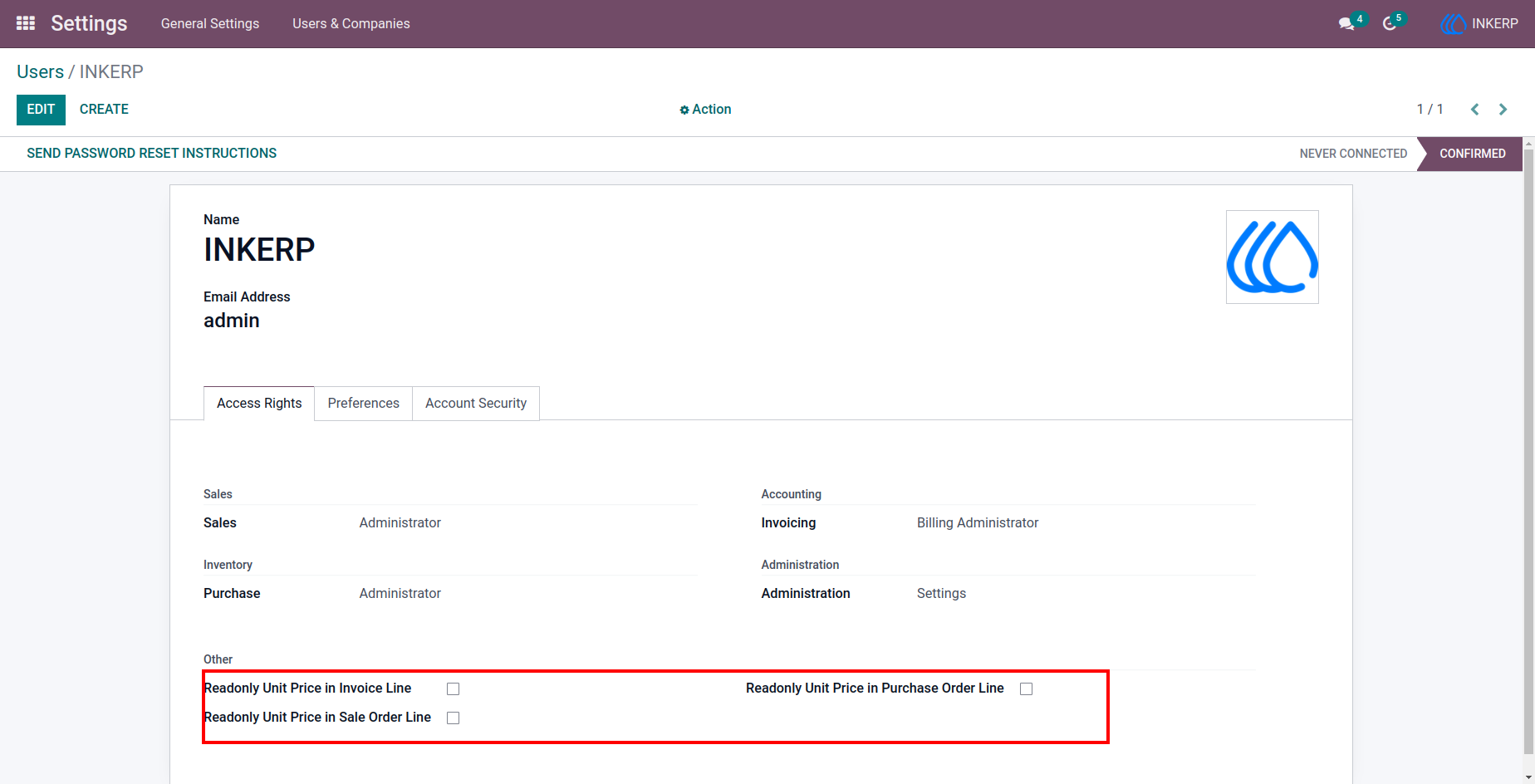
Task: Click the Settings app title
Action: (x=89, y=24)
